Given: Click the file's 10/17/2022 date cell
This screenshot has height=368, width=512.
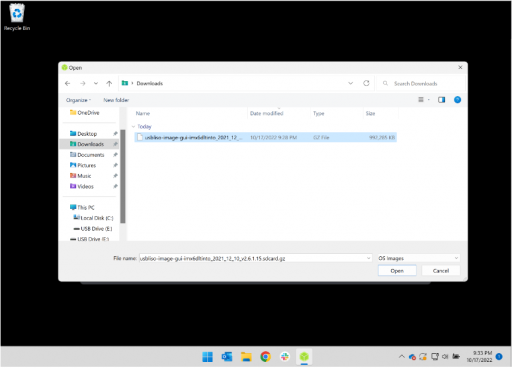Looking at the screenshot, I should click(273, 137).
